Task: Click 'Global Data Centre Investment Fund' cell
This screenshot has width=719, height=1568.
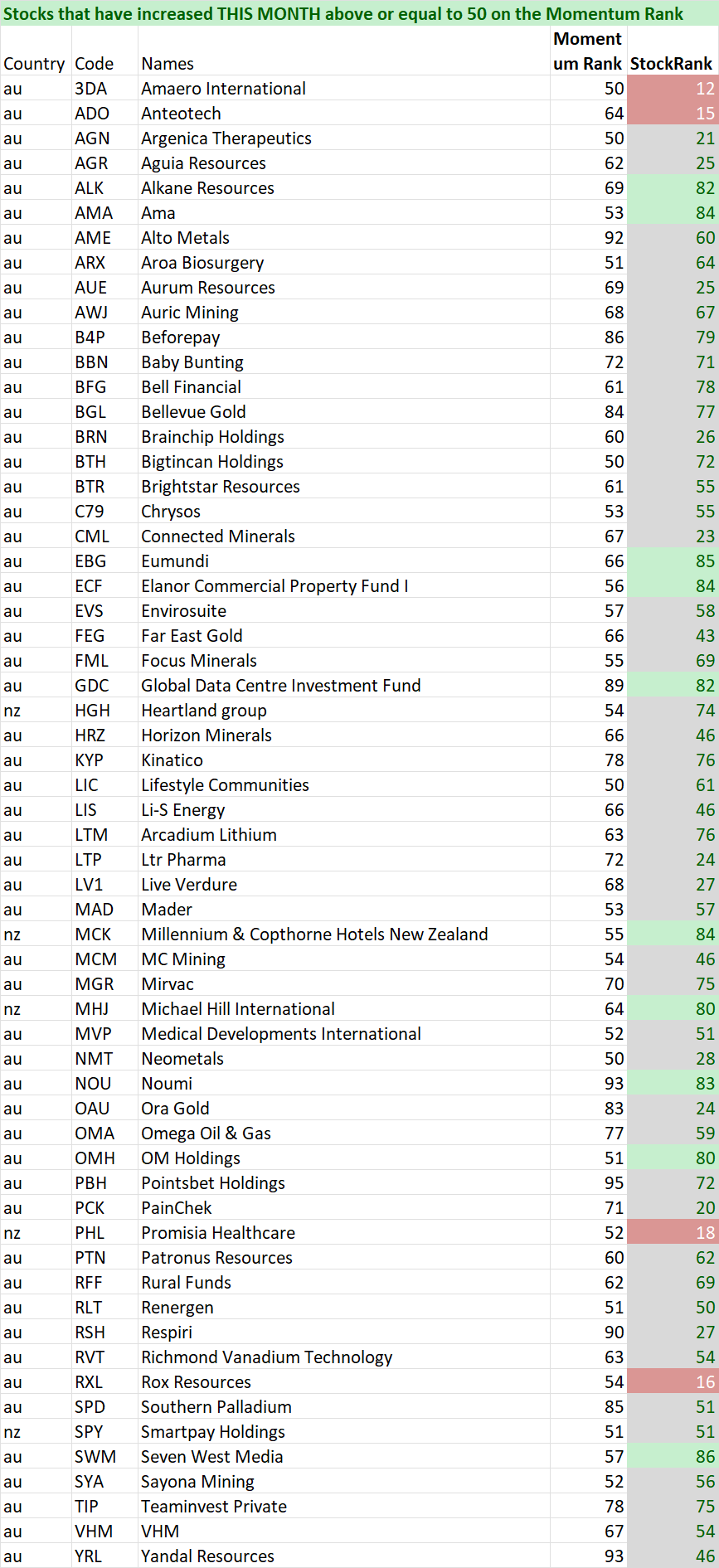Action: tap(343, 685)
